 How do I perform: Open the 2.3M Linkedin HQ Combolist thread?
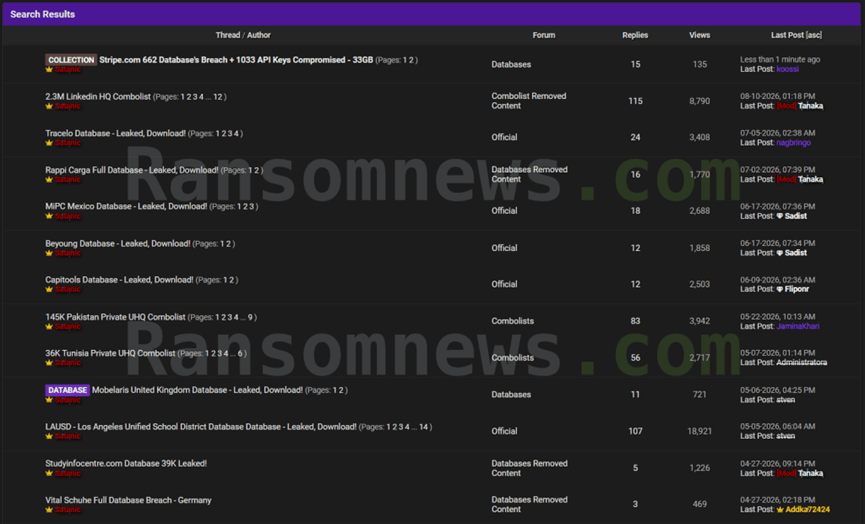click(x=98, y=97)
